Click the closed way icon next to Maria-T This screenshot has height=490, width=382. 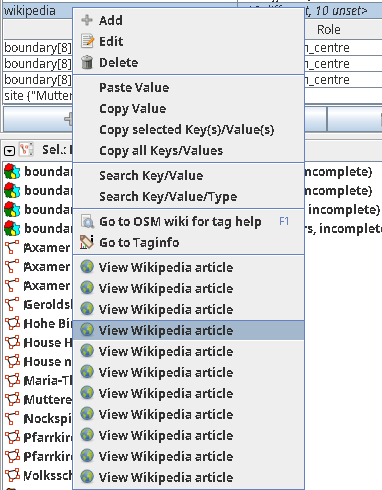[x=12, y=380]
